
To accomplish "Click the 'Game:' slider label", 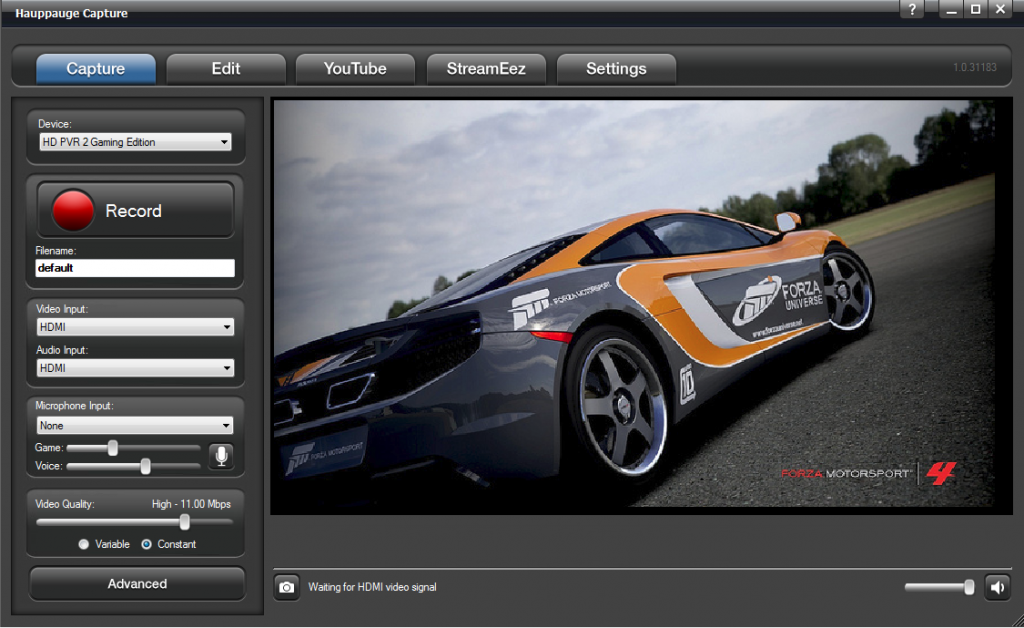I will [x=49, y=448].
